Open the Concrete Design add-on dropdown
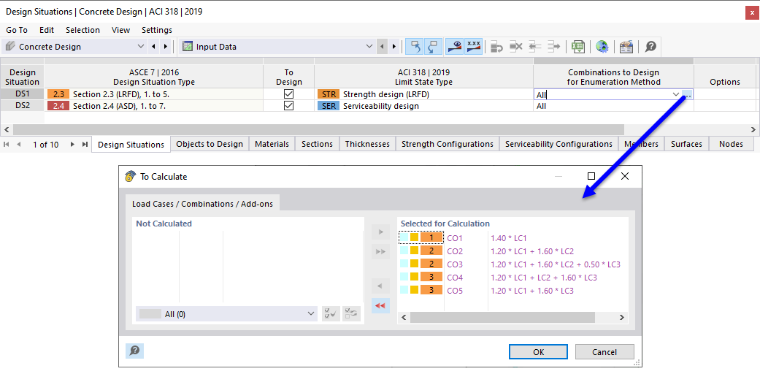 [x=141, y=47]
